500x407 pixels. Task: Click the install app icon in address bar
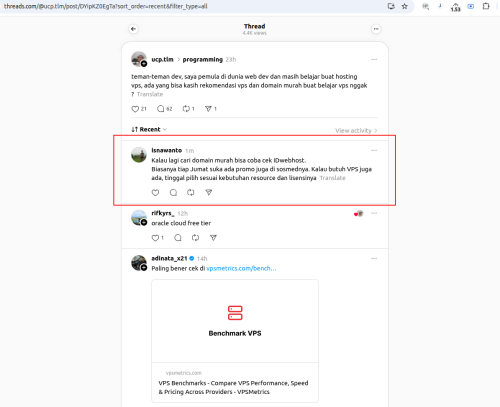point(391,6)
